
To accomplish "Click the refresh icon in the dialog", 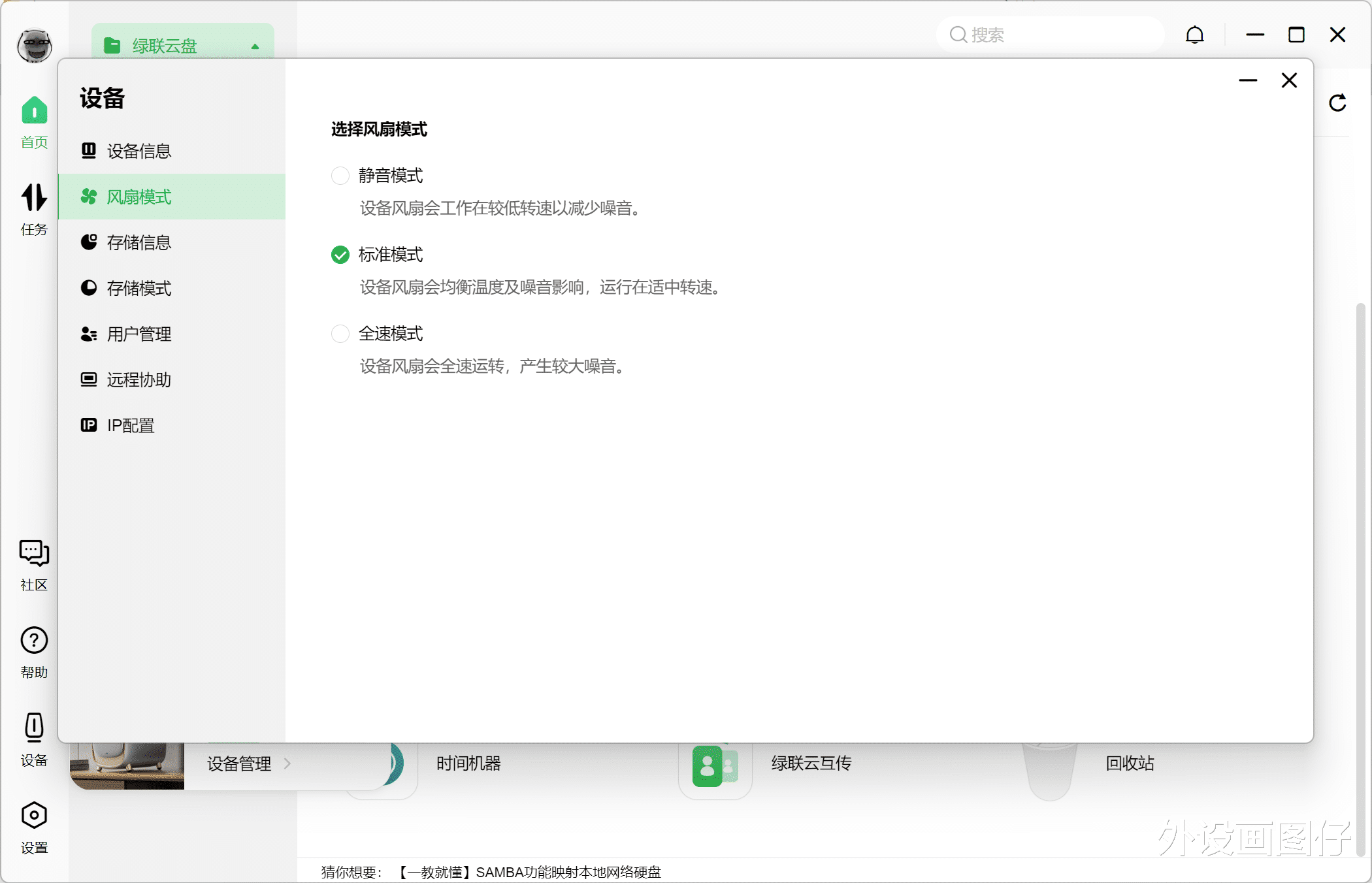I will click(1337, 103).
